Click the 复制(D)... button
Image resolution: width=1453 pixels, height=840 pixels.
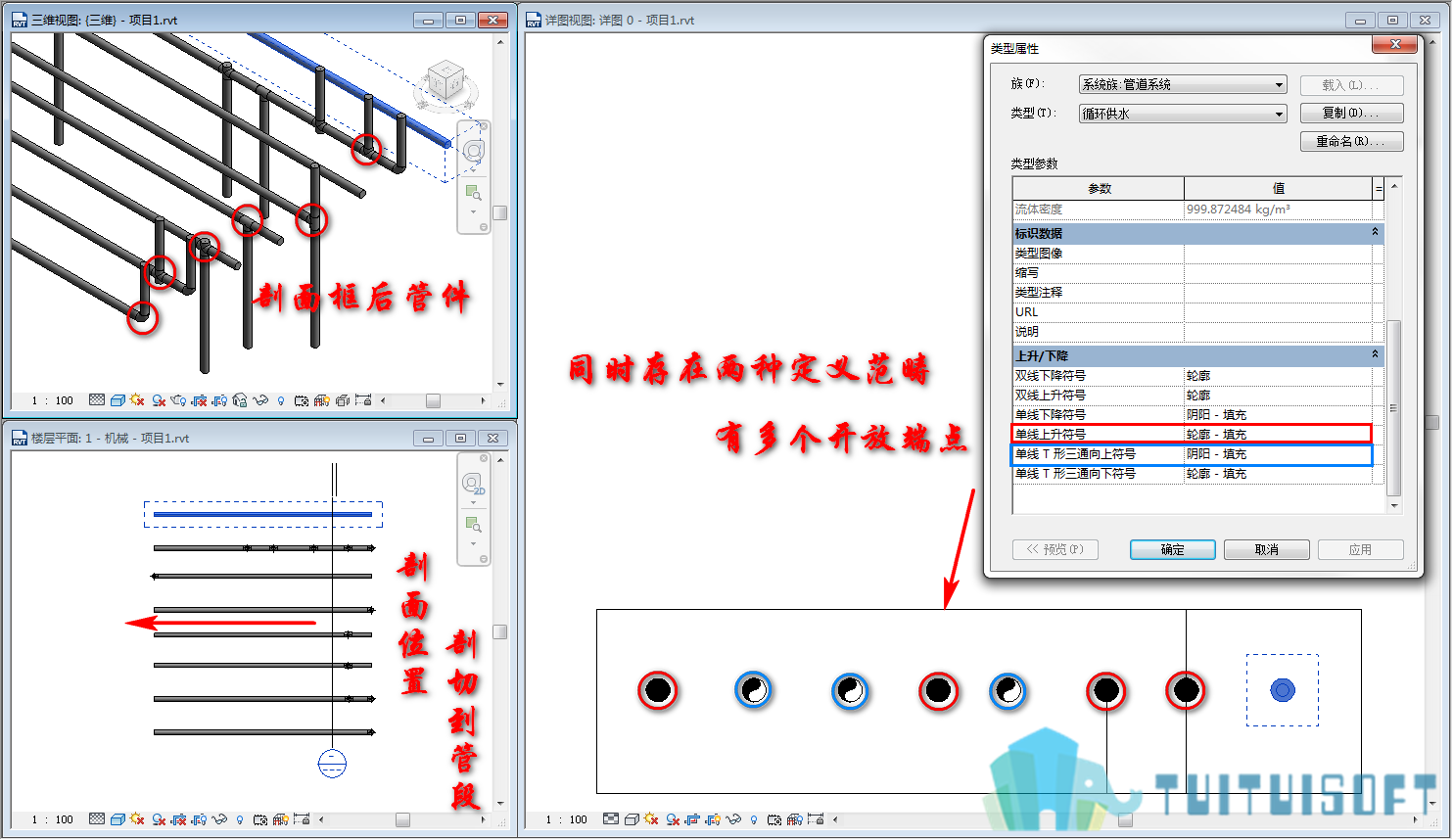click(1351, 113)
